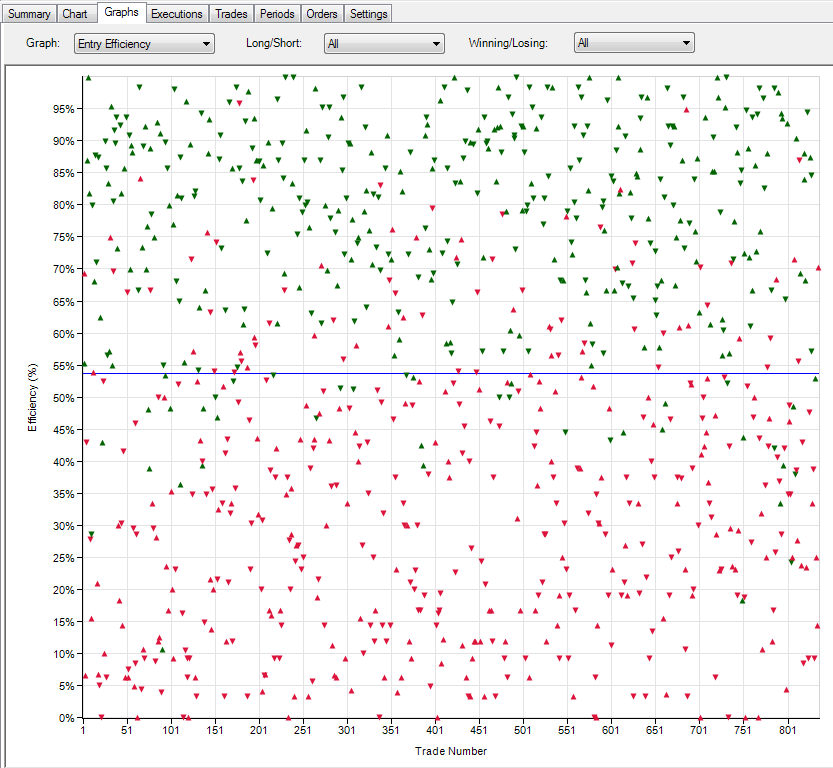Screen dimensions: 833x768
Task: Click the '201' x-axis label
Action: pos(258,730)
